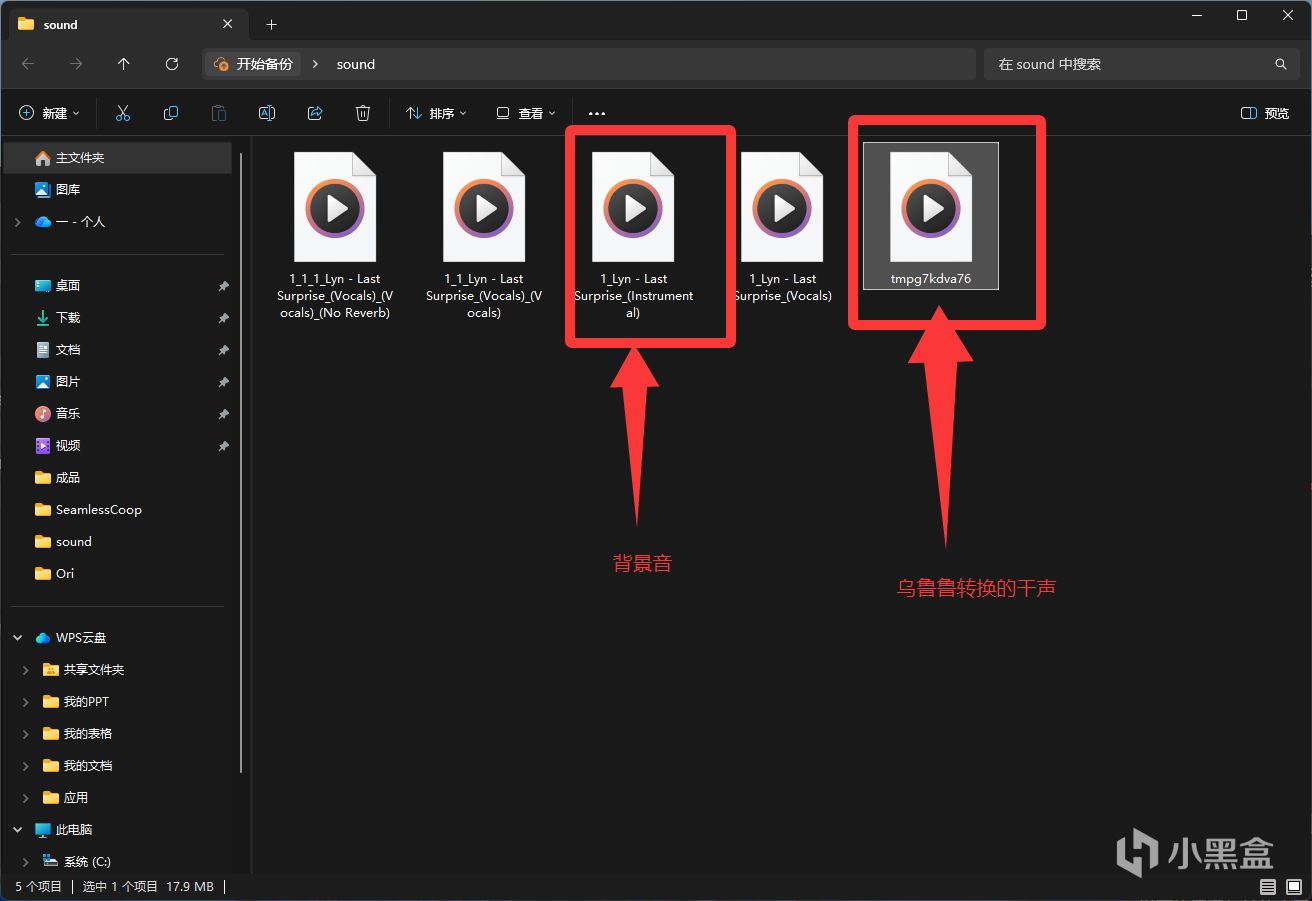Select file 1_1_Lyn - Last Surprise_(Vocals)_(Vocals)
This screenshot has height=901, width=1312.
pos(484,235)
